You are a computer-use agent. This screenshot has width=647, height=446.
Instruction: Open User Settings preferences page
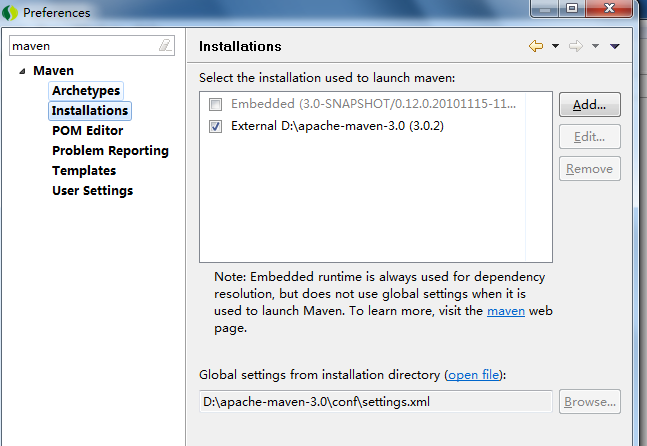click(92, 191)
